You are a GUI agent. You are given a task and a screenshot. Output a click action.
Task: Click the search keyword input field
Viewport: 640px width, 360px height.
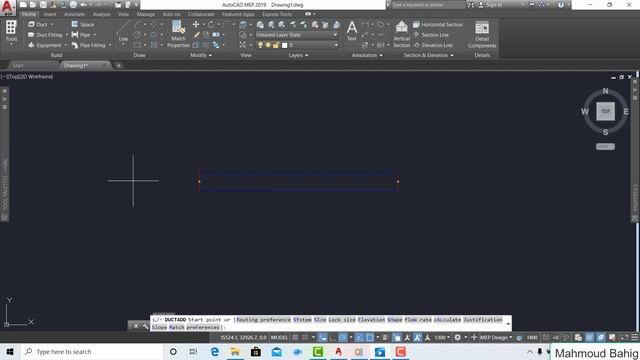[x=428, y=5]
